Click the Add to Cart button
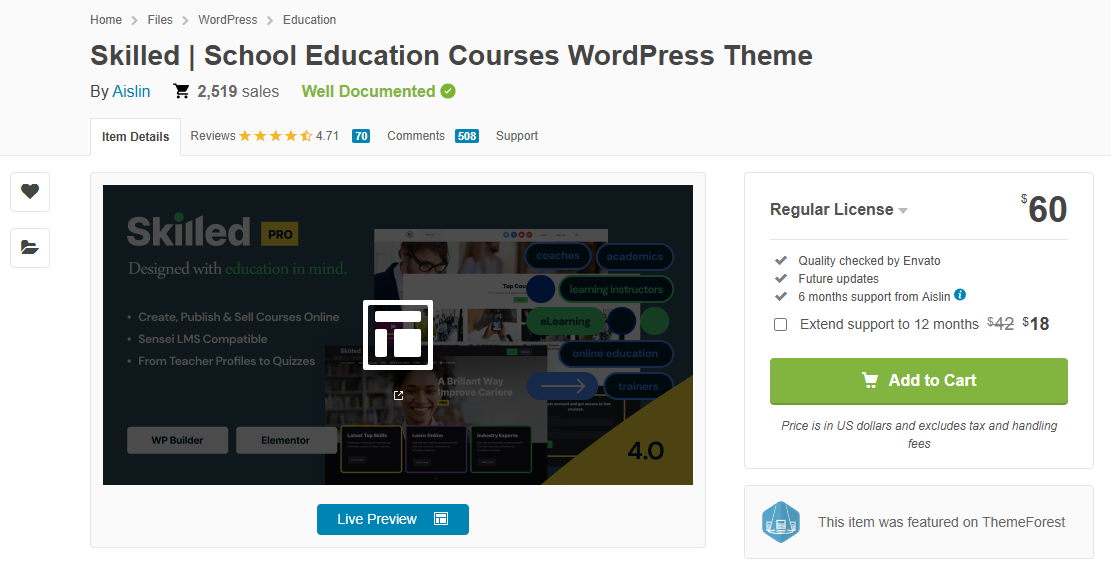Image resolution: width=1111 pixels, height=570 pixels. click(918, 381)
